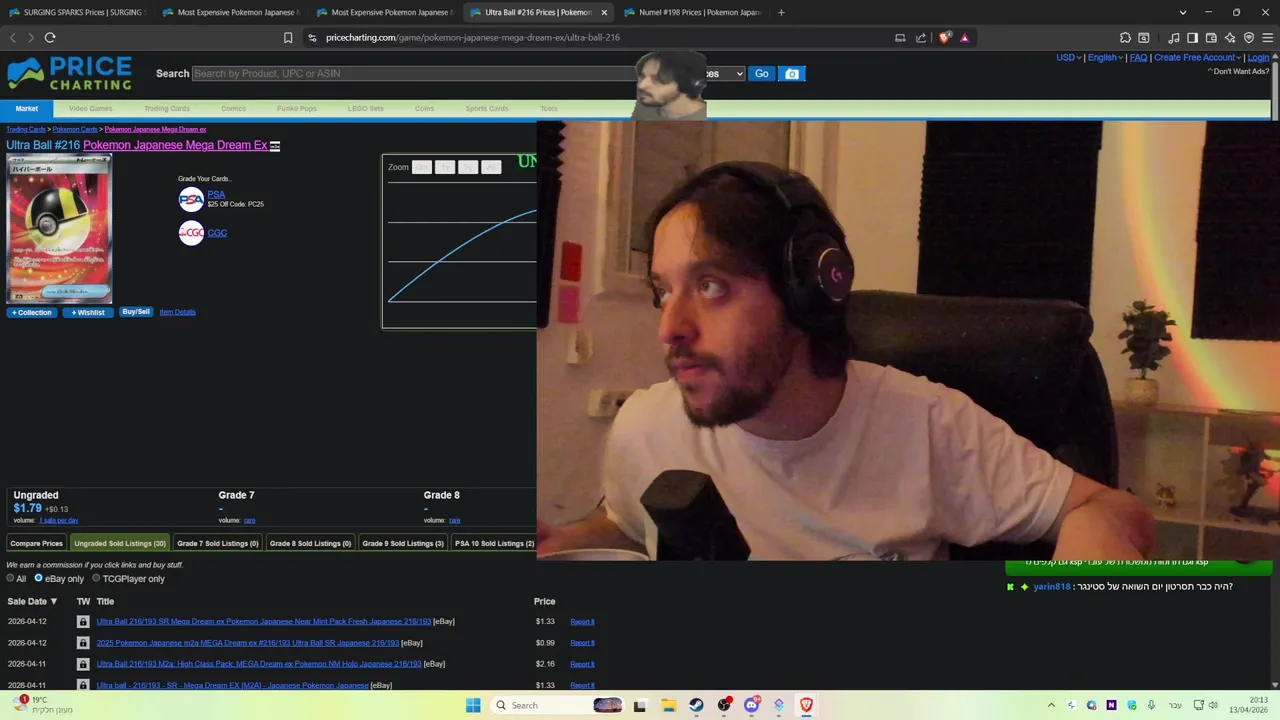Open the browser playlist music note icon
Viewport: 1280px width, 720px height.
coord(1174,38)
